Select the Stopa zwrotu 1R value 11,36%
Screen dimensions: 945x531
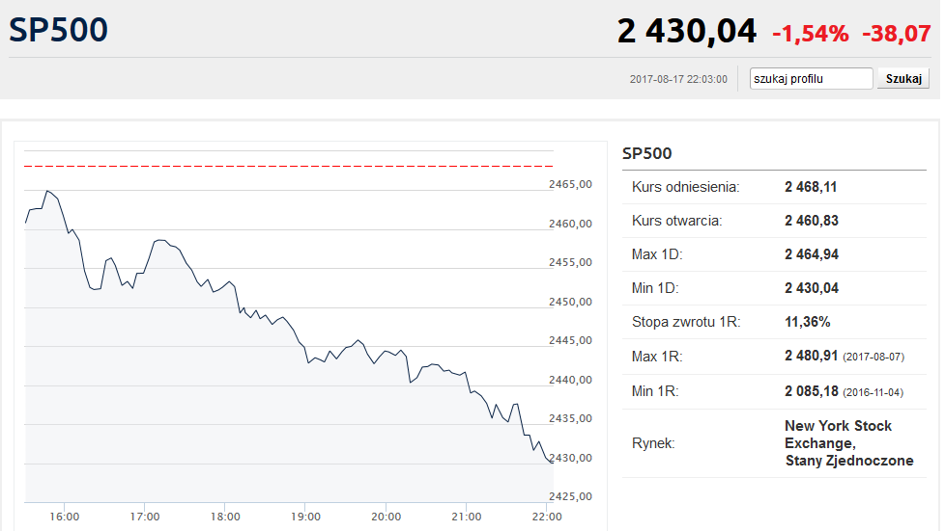pyautogui.click(x=807, y=322)
